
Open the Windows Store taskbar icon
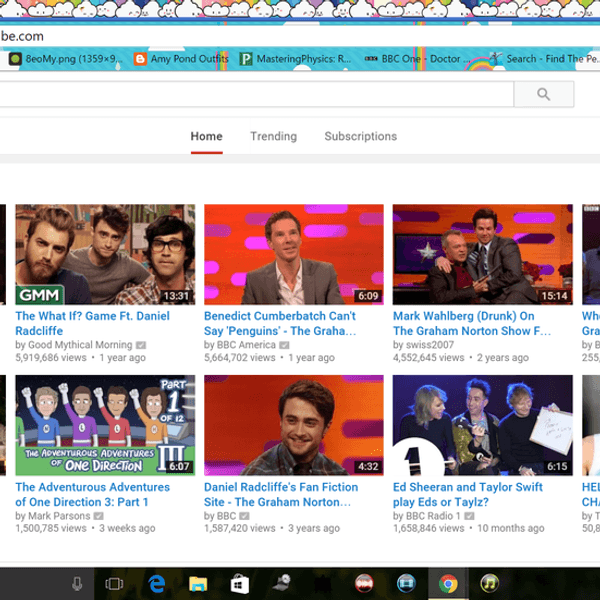coord(240,584)
